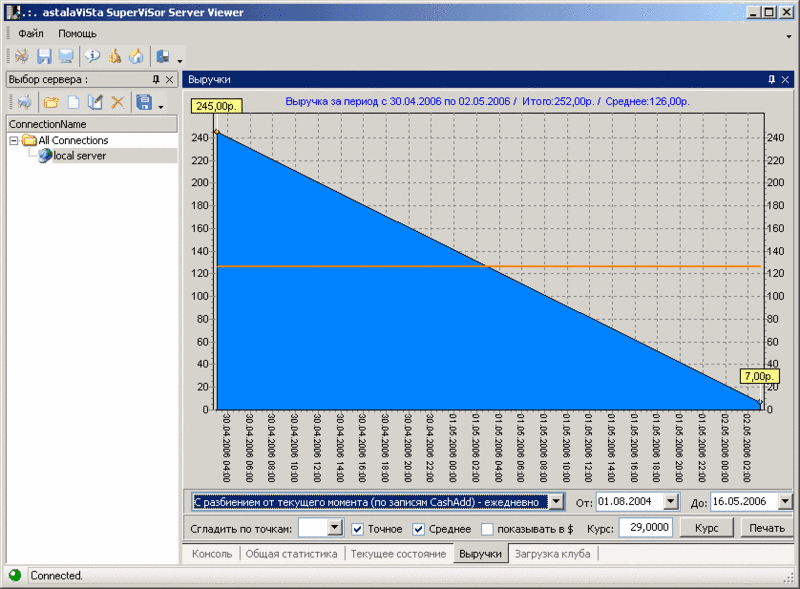Open the Сгладить по точкам dropdown

click(335, 527)
